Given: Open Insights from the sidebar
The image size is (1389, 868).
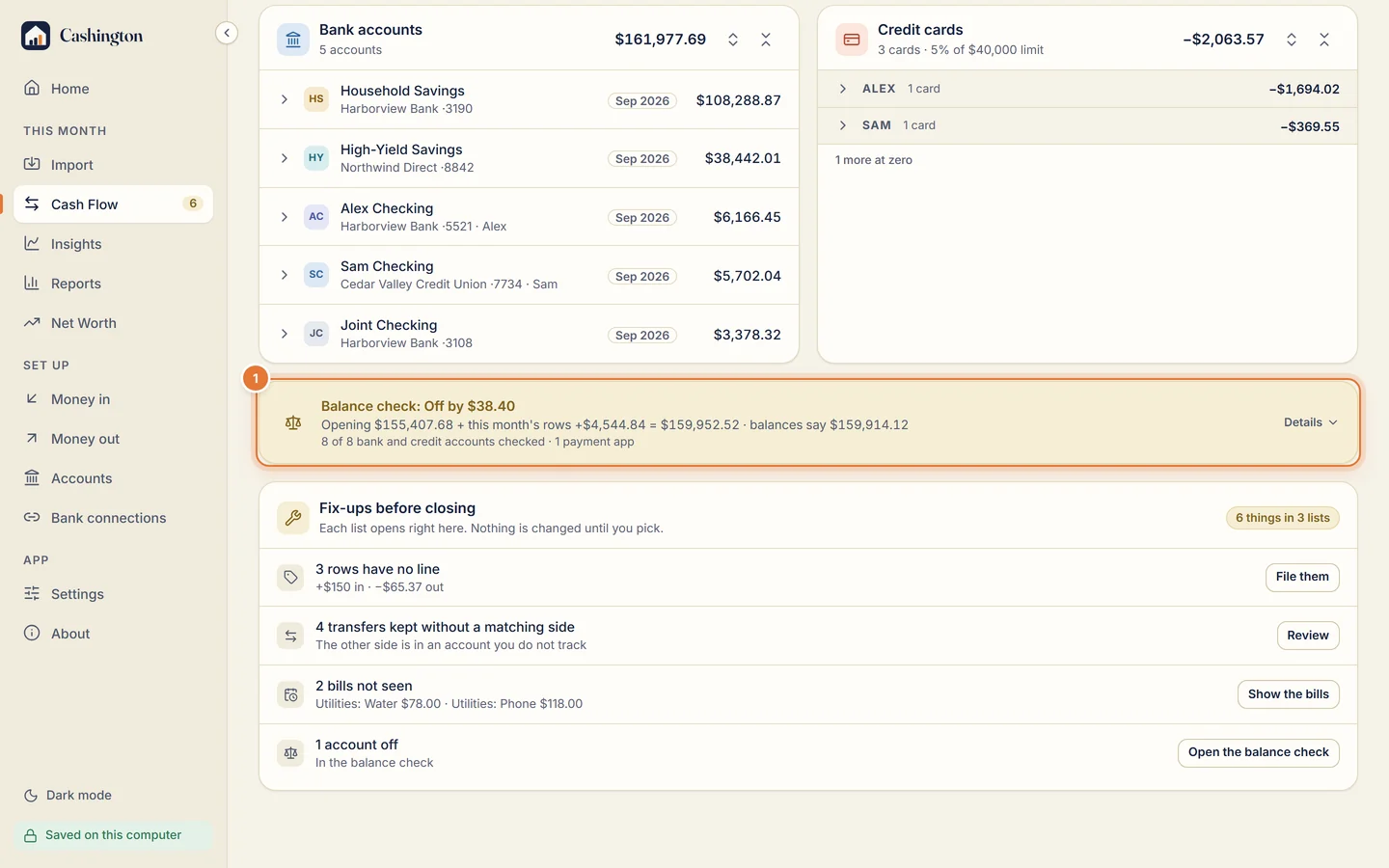Looking at the screenshot, I should [x=113, y=244].
